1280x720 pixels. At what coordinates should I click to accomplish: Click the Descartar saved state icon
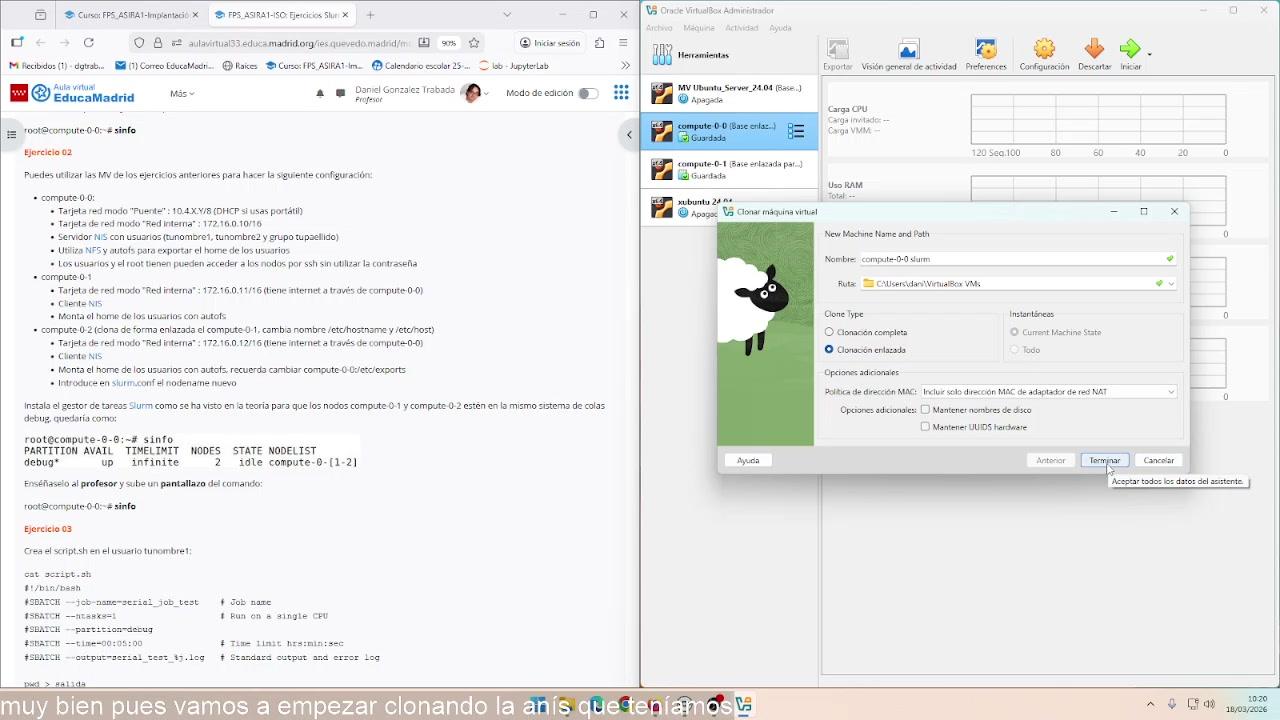click(x=1094, y=55)
